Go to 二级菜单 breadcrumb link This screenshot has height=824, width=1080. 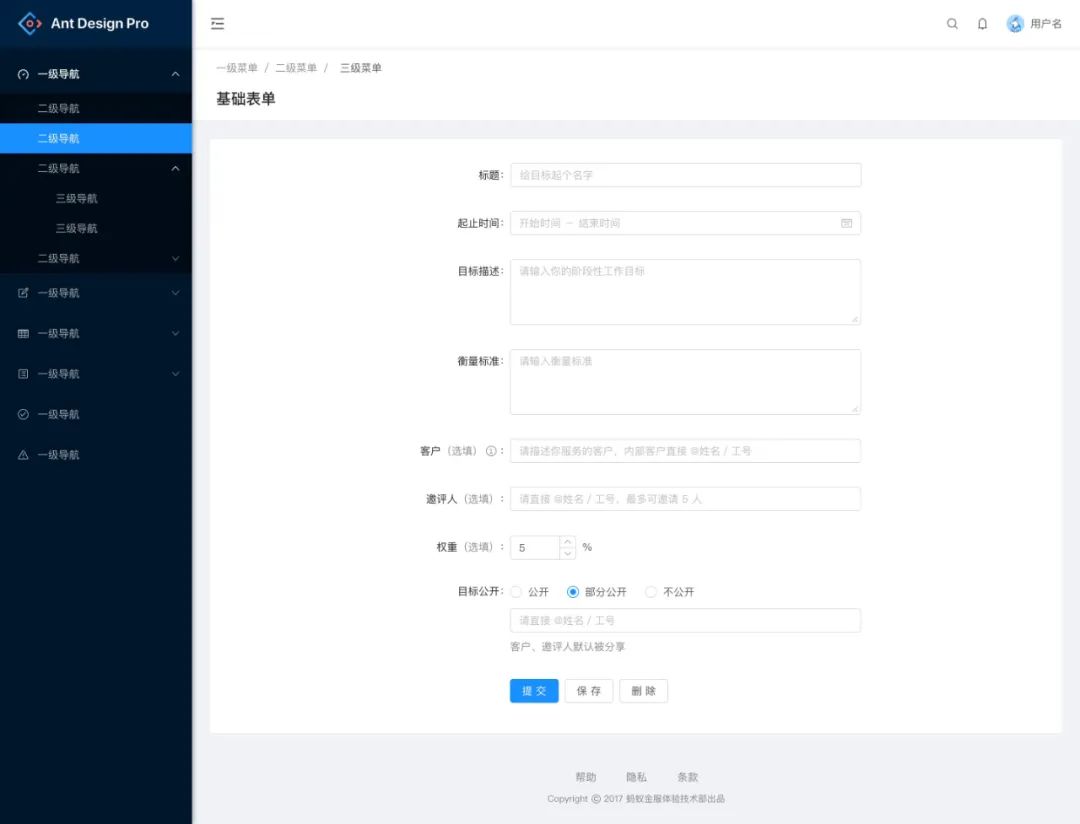click(296, 68)
